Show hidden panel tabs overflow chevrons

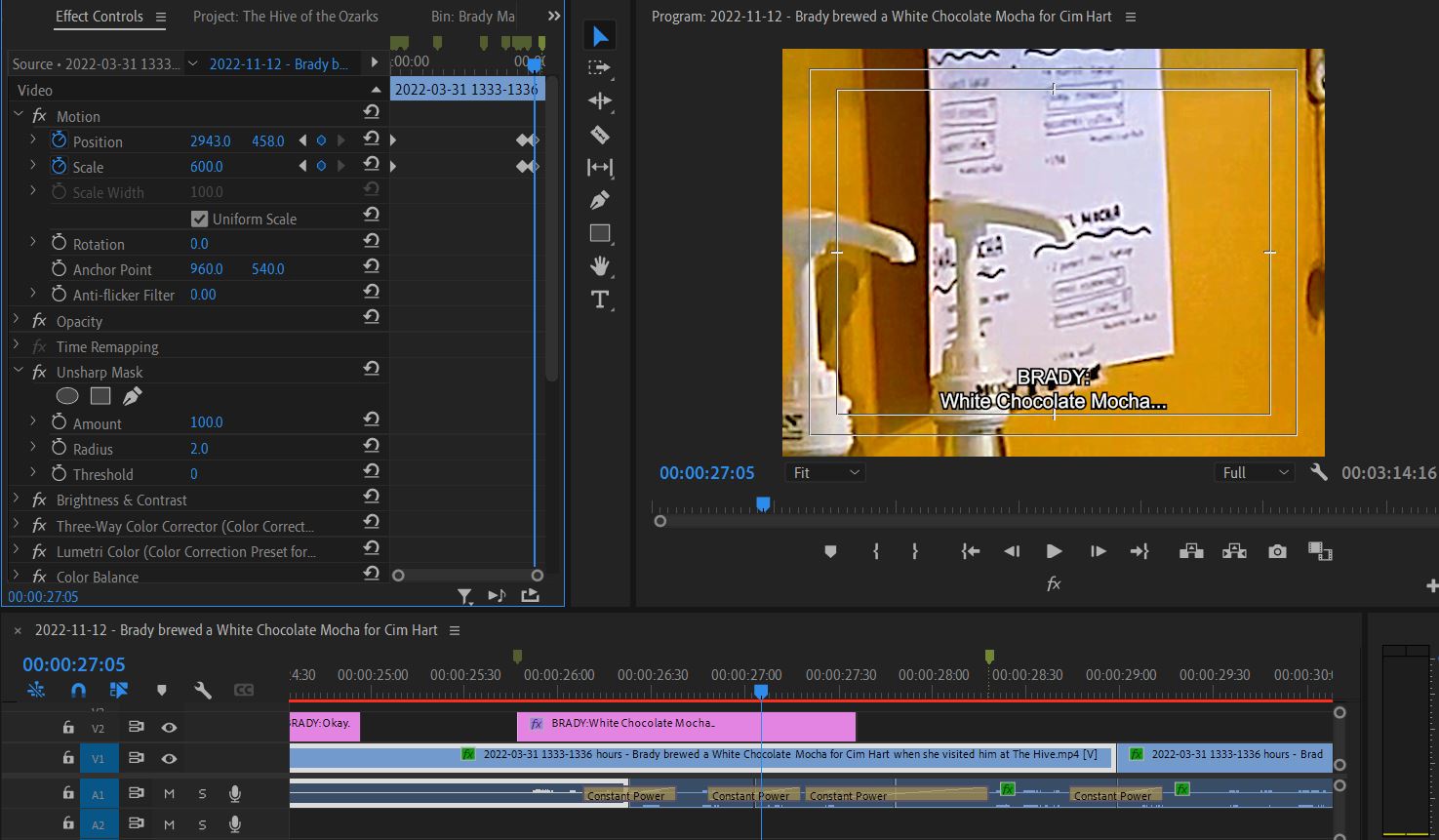point(554,17)
